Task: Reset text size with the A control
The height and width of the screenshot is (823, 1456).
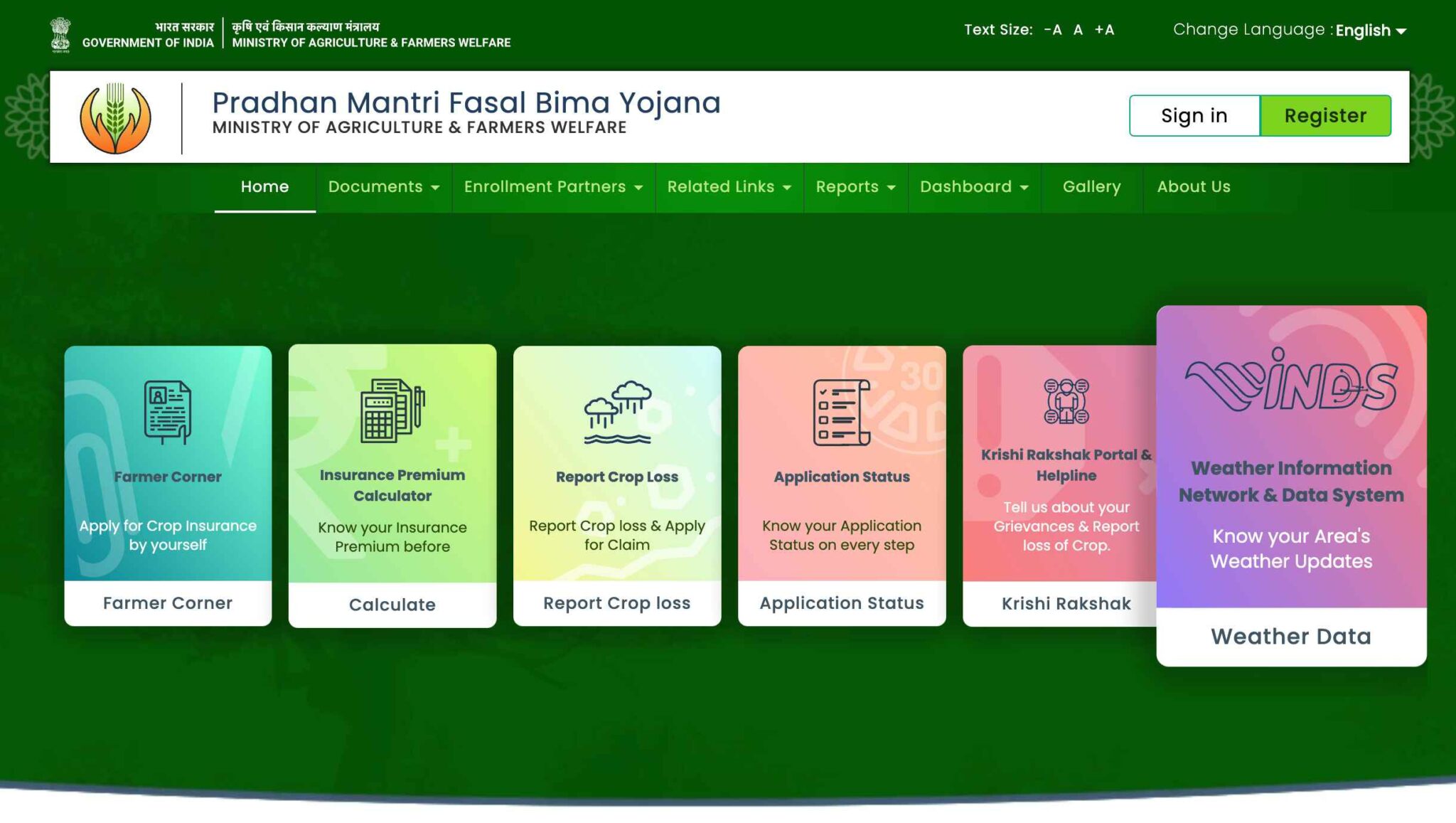Action: 1078,30
